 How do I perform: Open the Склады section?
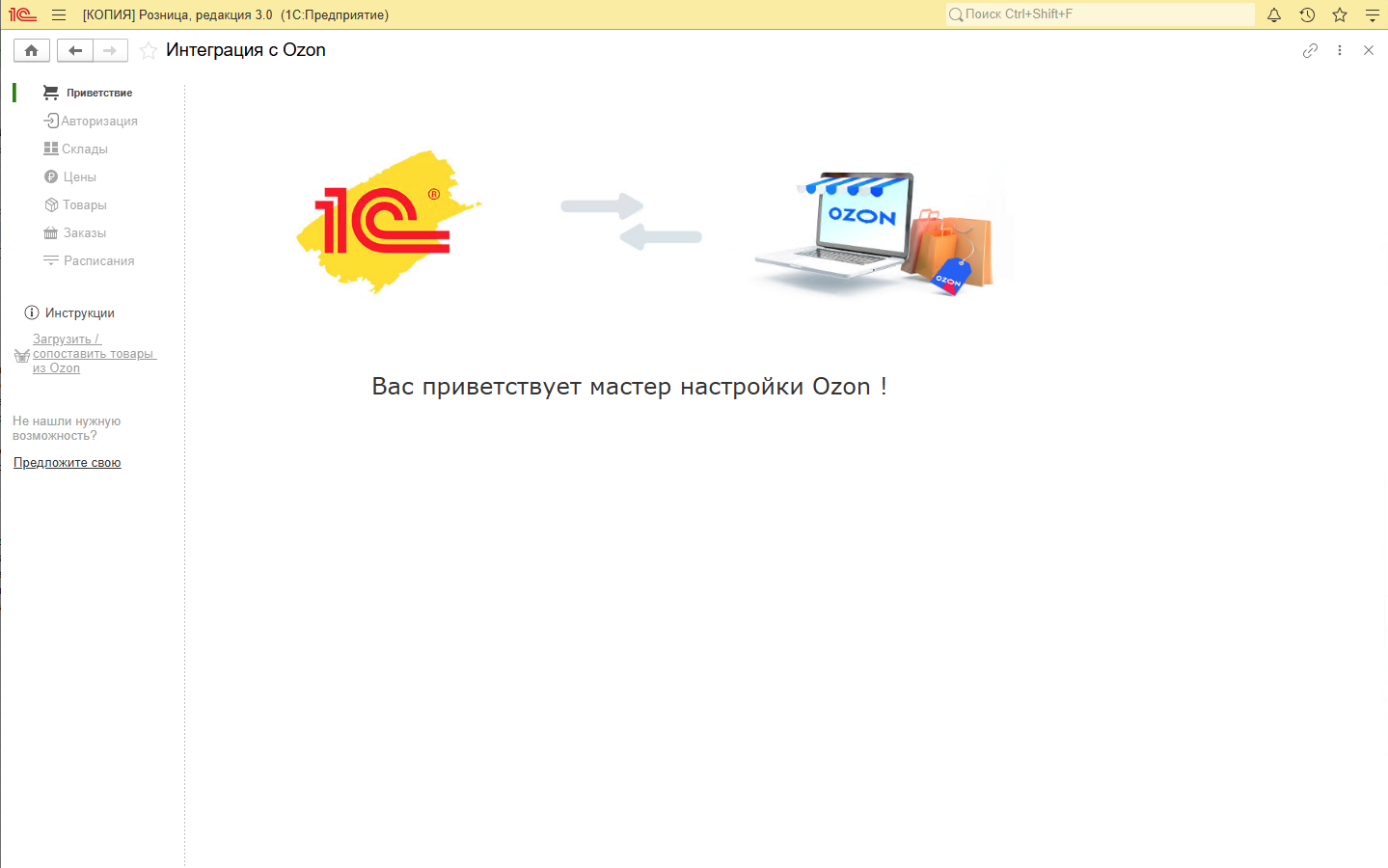coord(84,149)
